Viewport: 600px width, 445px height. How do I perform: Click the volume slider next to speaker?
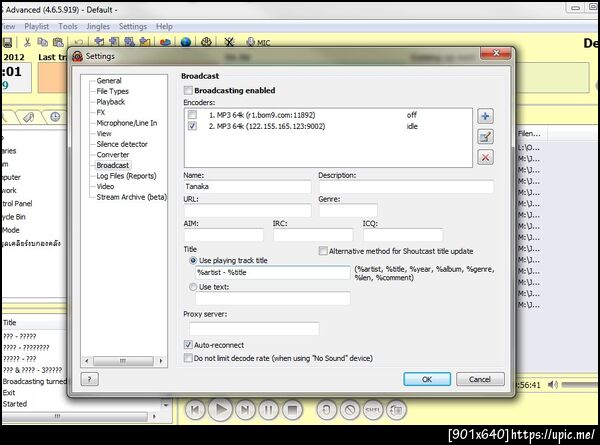580,385
